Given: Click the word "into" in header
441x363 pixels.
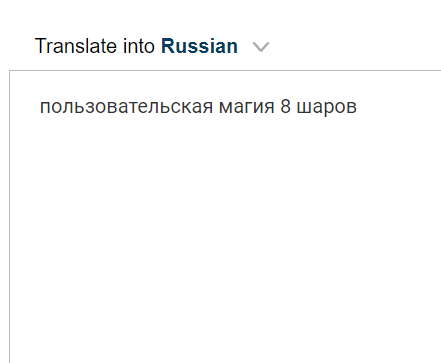Looking at the screenshot, I should click(139, 46).
